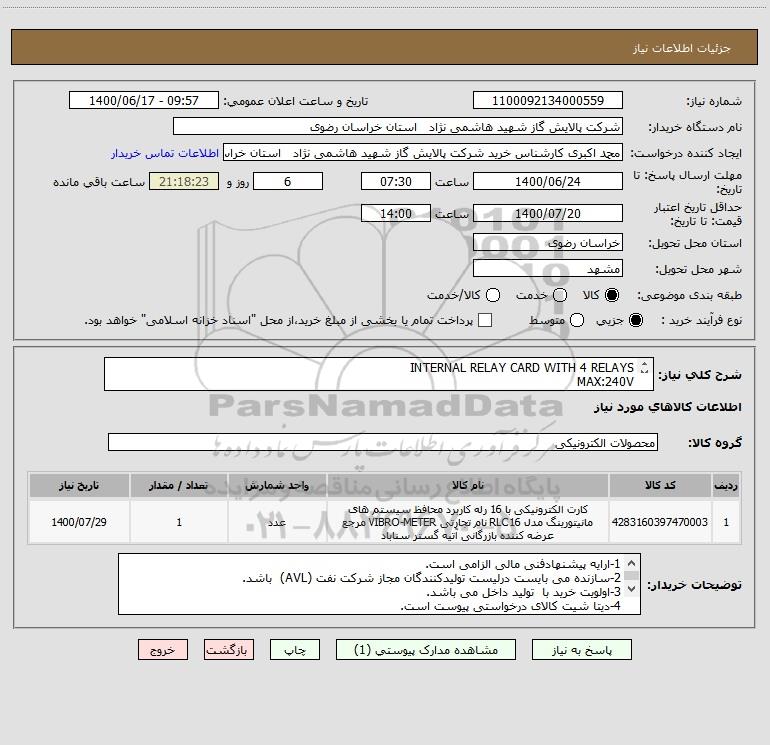770x745 pixels.
Task: Click the remaining days field showing 6
Action: pos(288,181)
